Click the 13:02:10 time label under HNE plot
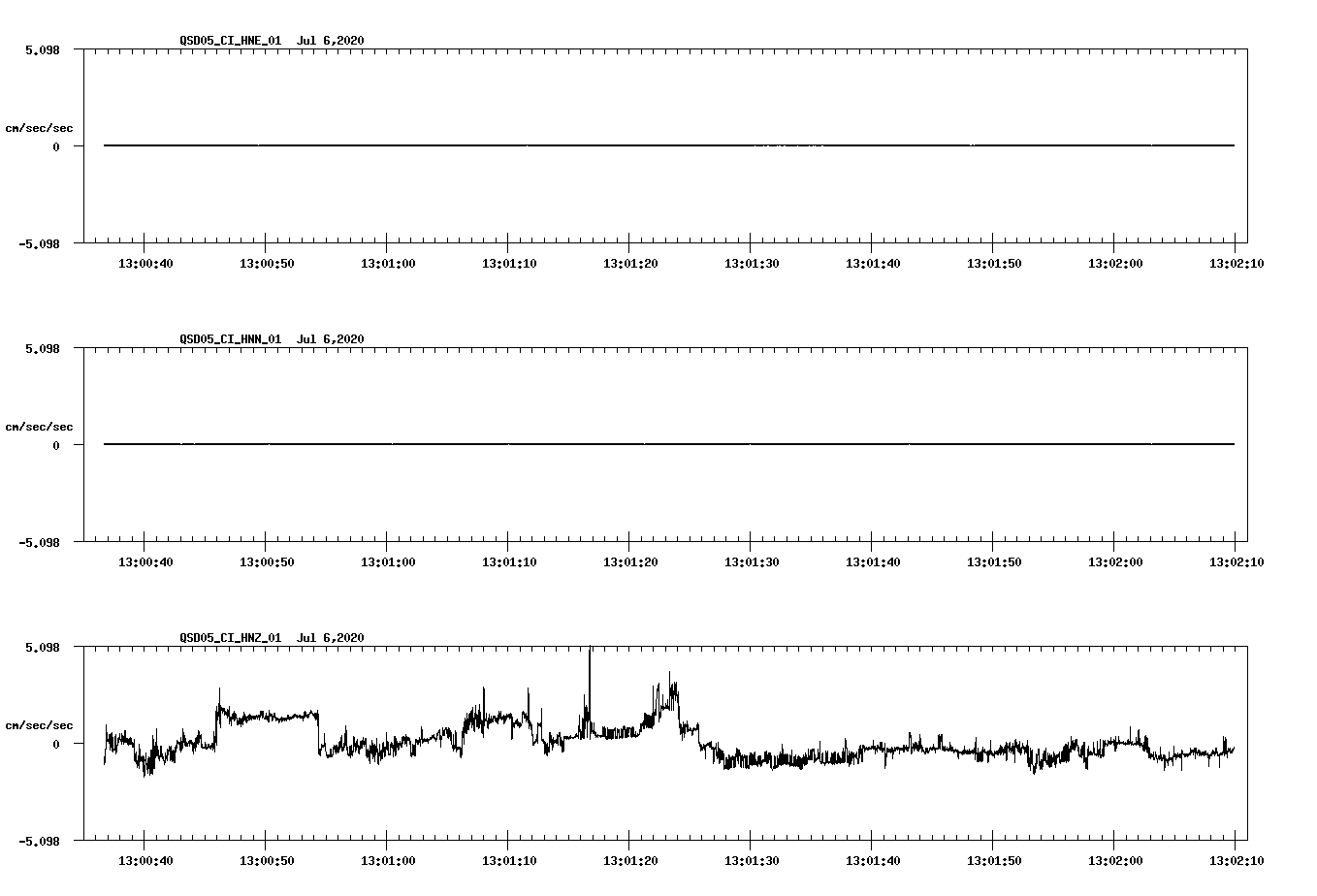The height and width of the screenshot is (896, 1317). coord(1236,263)
